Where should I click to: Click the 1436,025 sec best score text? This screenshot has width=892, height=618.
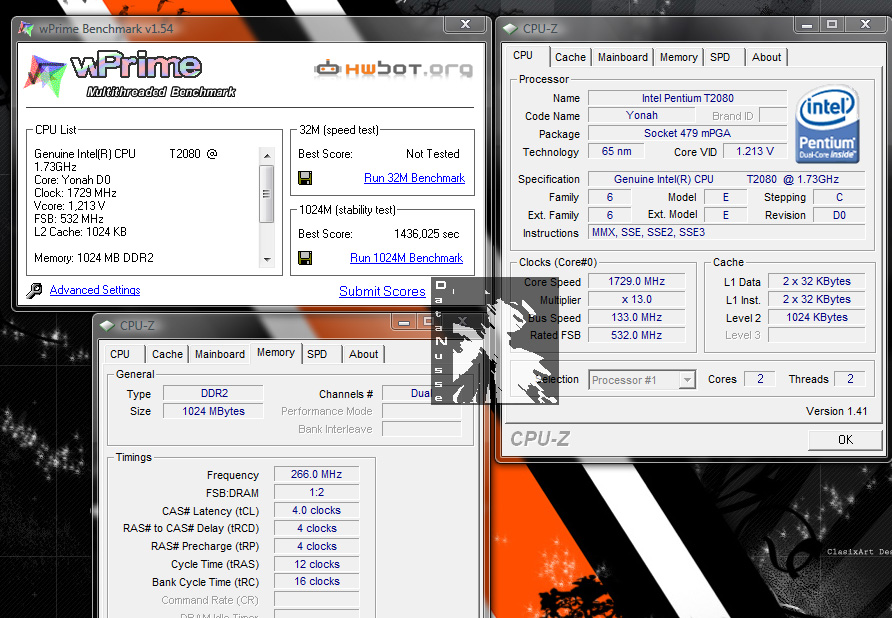coord(427,234)
